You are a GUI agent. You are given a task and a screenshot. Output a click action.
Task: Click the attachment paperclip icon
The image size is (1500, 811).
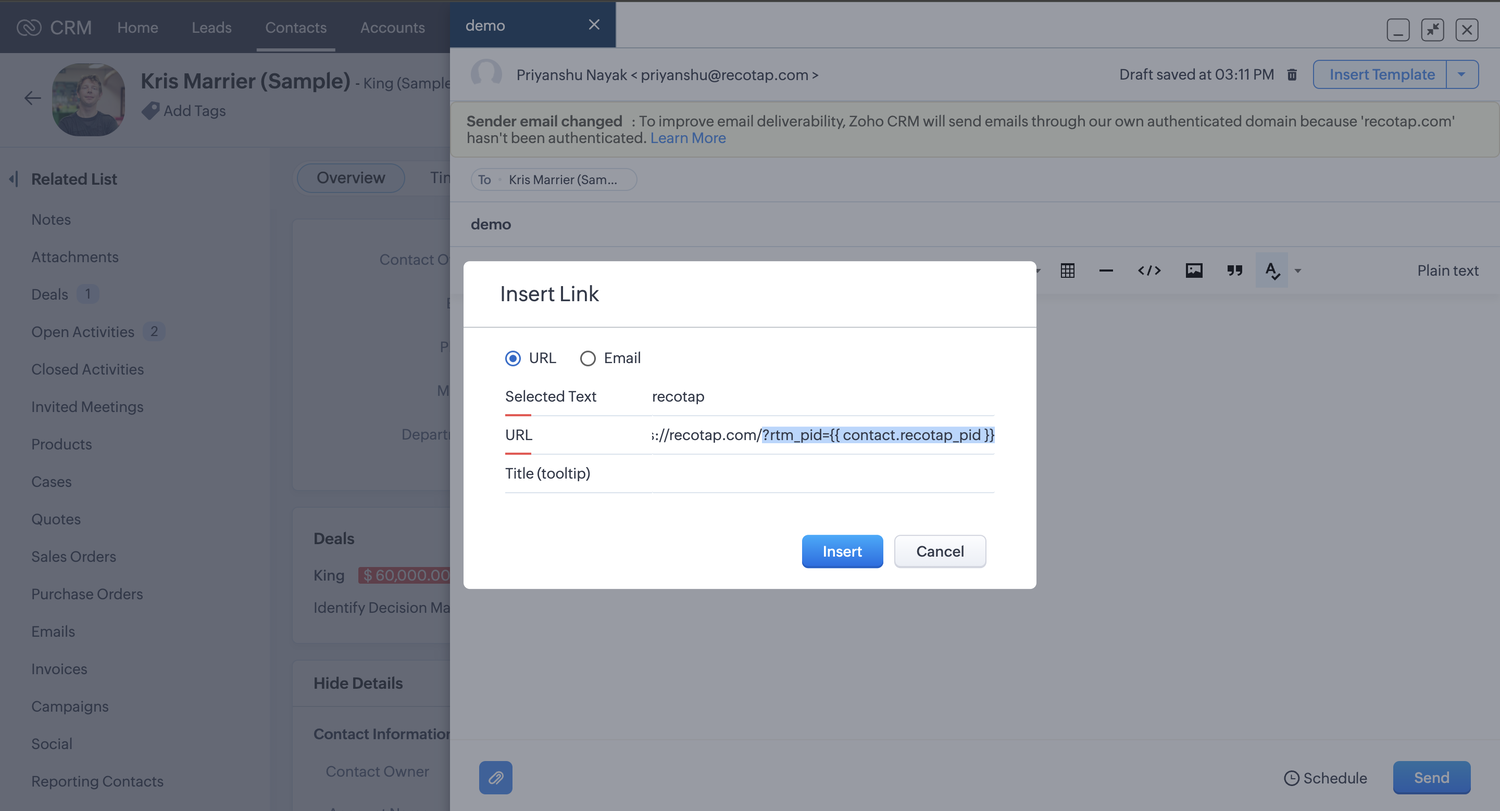(496, 778)
